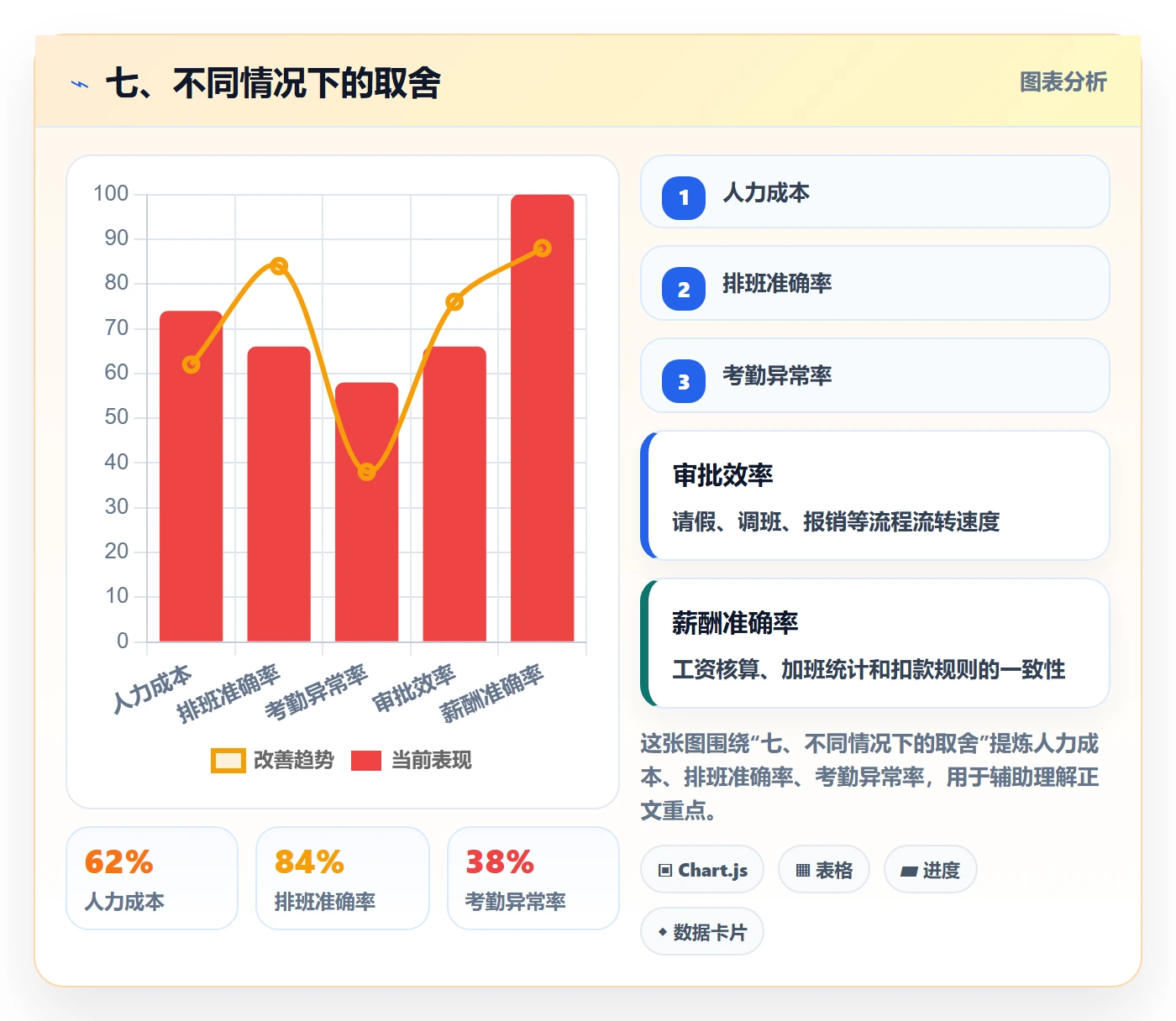The height and width of the screenshot is (1021, 1176).
Task: Click the lightning icon beside the title
Action: 80,84
